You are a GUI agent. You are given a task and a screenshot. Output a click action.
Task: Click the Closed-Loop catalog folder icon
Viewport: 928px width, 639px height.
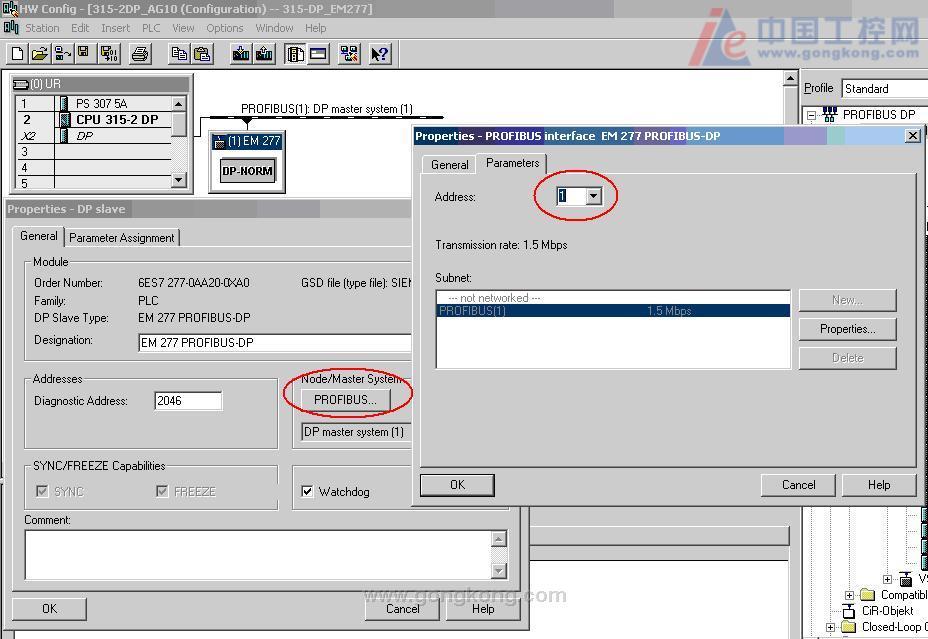(849, 627)
